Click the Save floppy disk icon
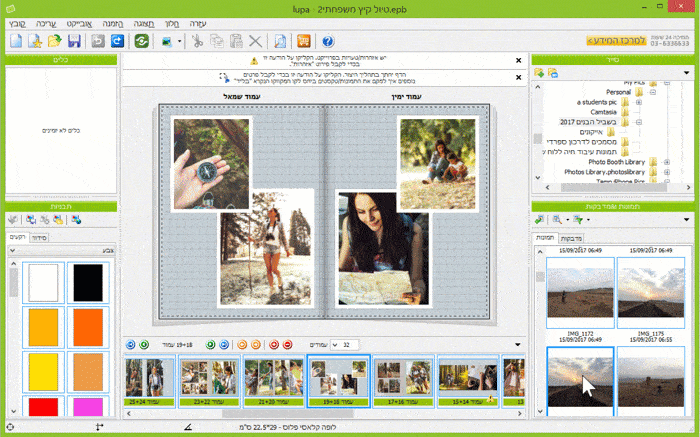The width and height of the screenshot is (700, 437). click(74, 41)
